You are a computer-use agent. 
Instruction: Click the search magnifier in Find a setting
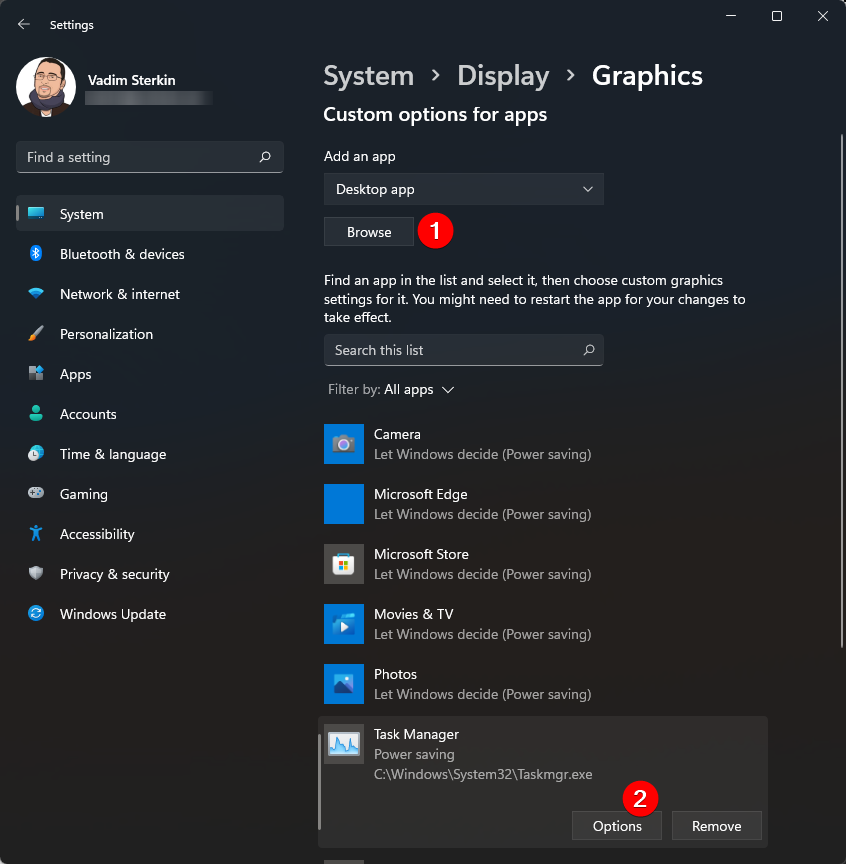tap(265, 157)
